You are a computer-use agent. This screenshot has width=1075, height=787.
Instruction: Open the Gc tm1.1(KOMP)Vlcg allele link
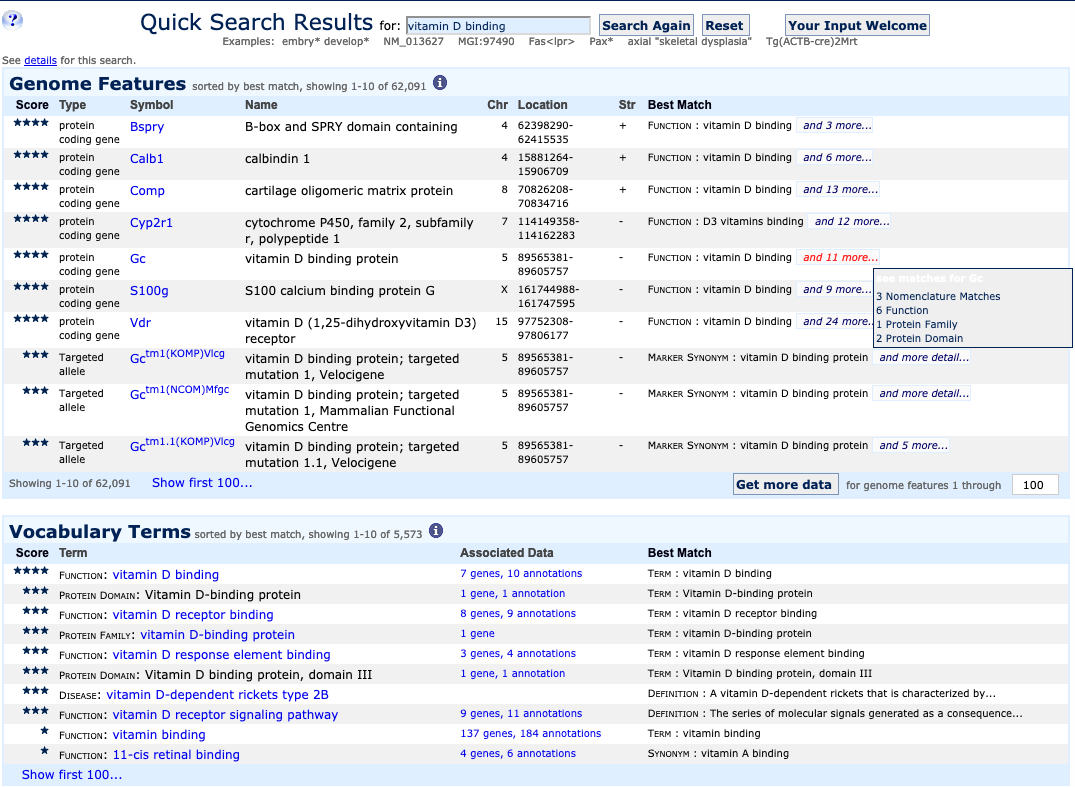point(182,444)
